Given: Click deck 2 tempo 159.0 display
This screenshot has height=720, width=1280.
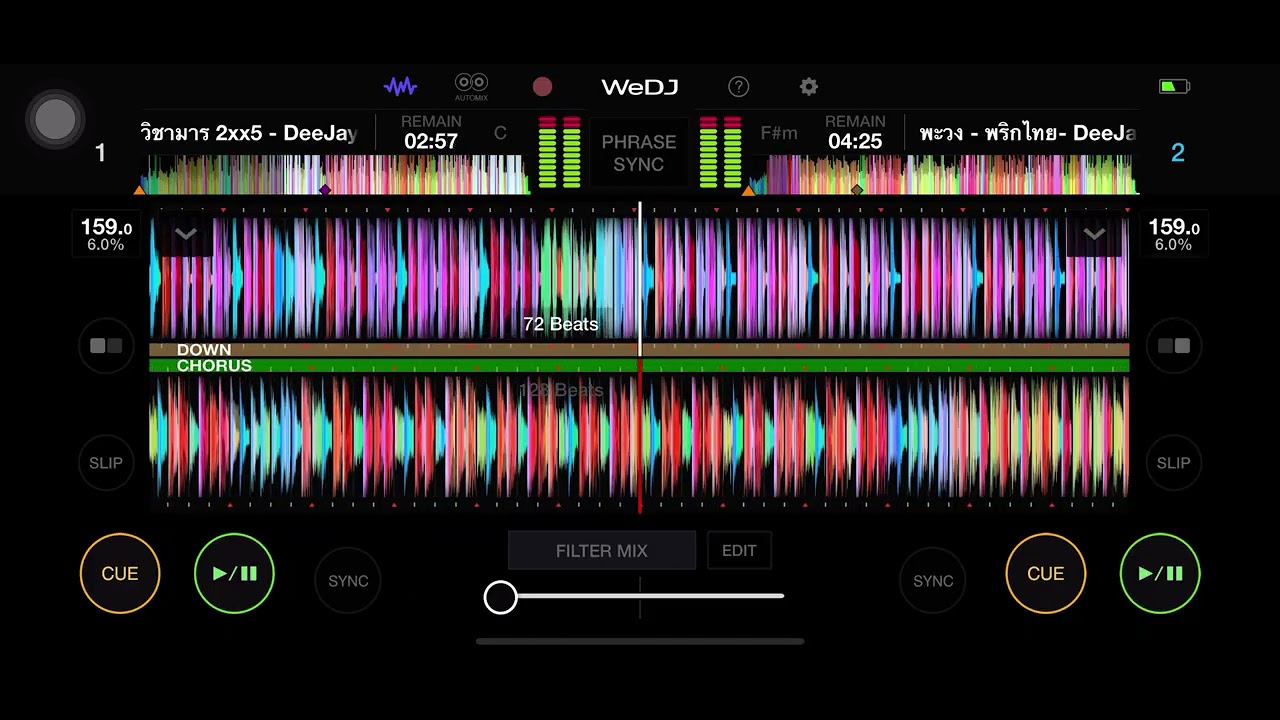Looking at the screenshot, I should click(1174, 234).
